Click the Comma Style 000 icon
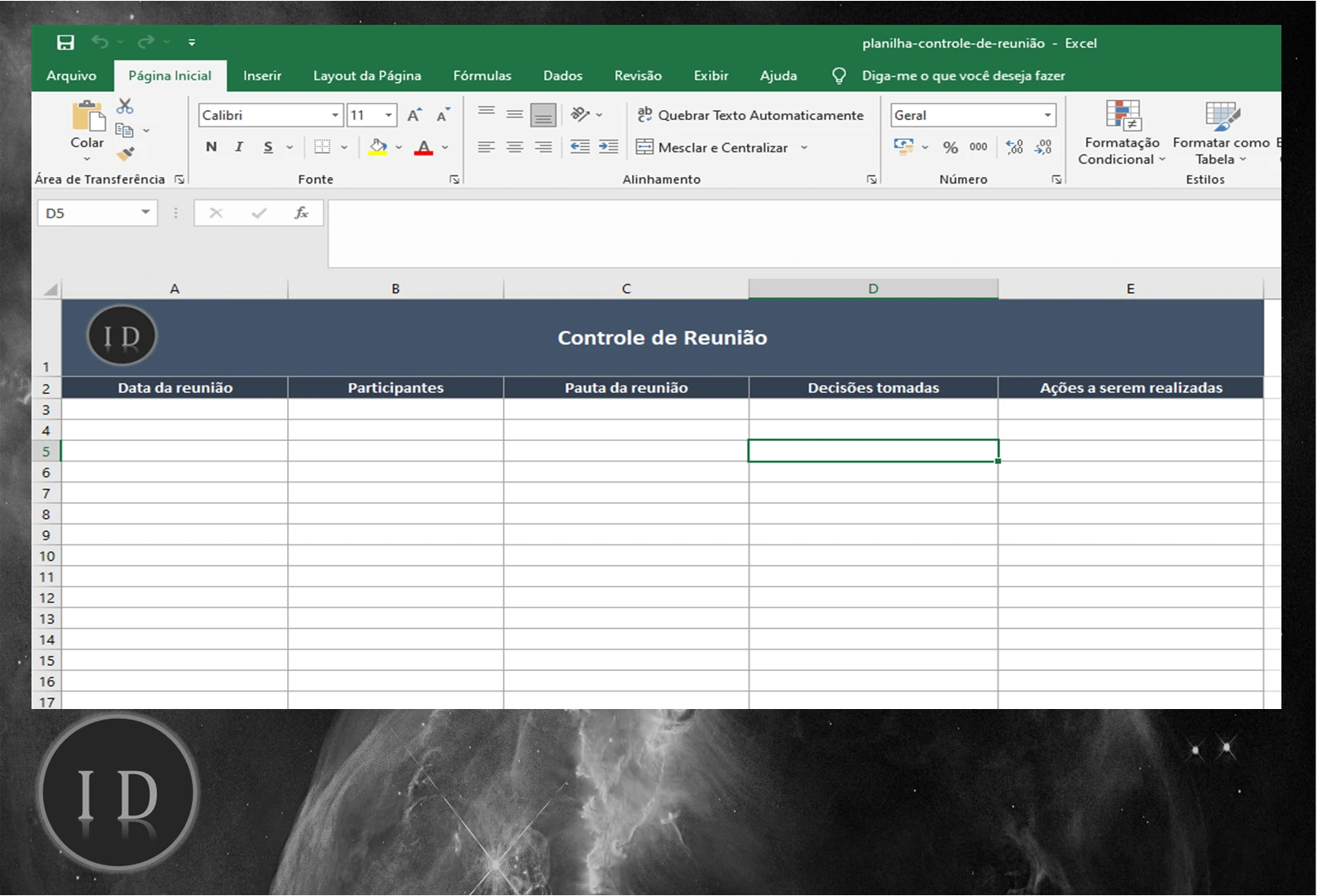Viewport: 1317px width, 896px height. coord(979,146)
